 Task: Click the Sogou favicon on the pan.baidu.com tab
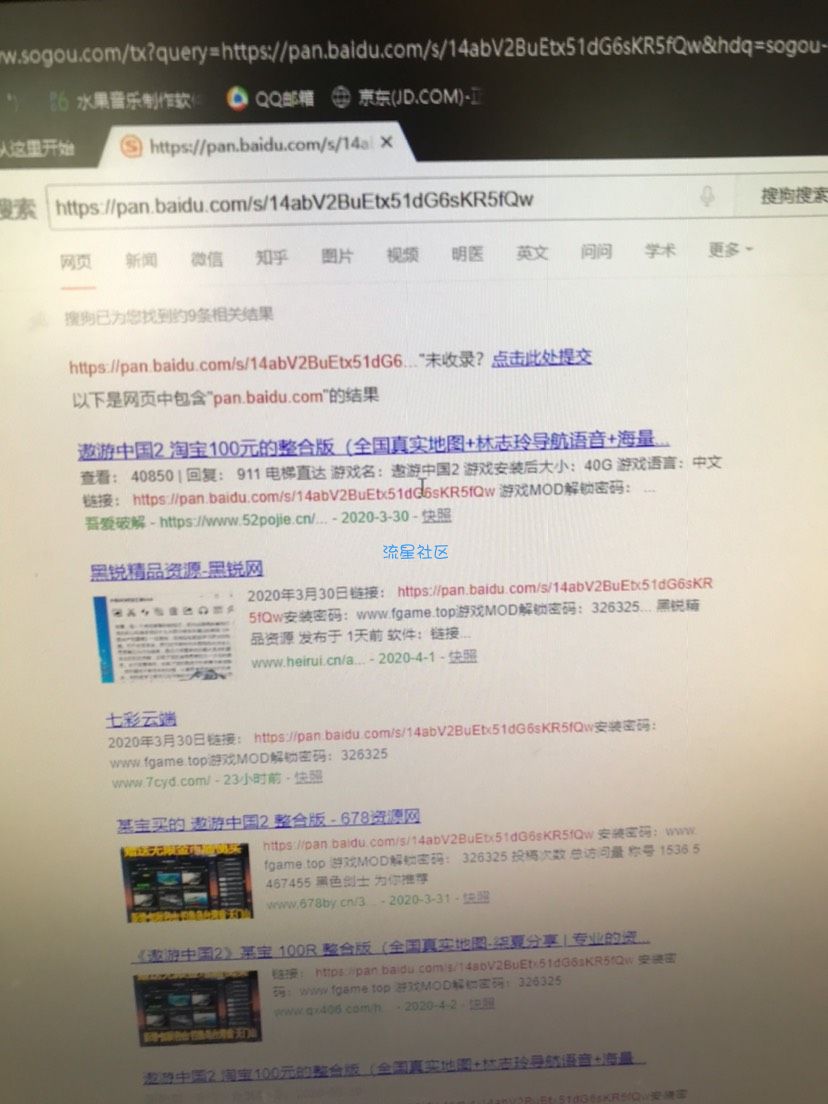point(131,146)
